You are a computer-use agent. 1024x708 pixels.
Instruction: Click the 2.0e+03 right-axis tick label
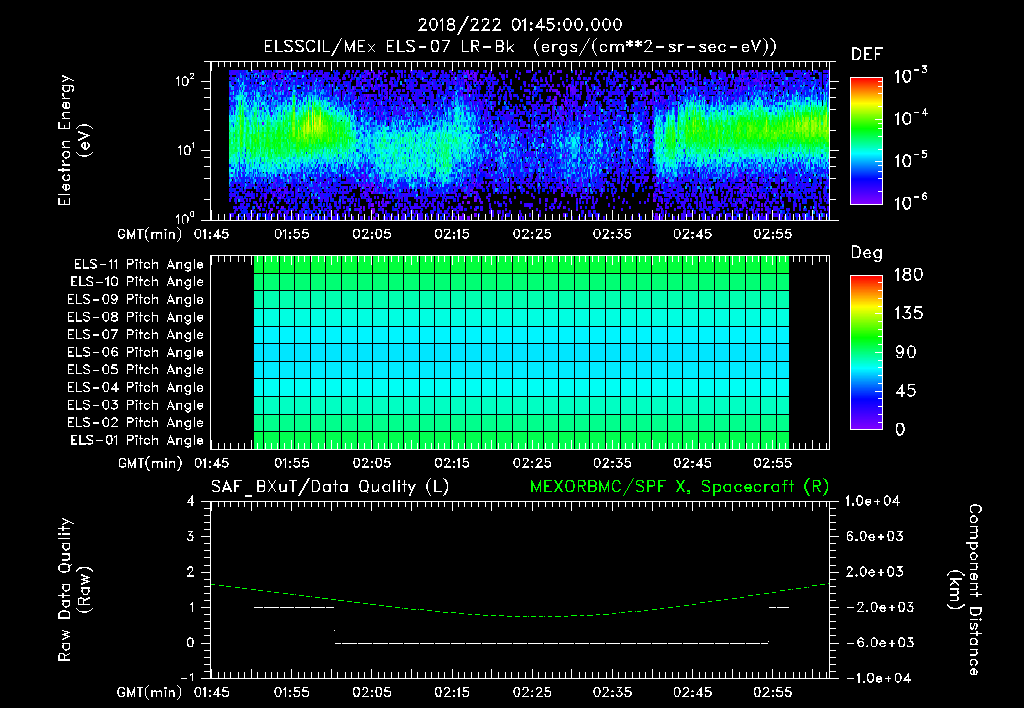[875, 572]
